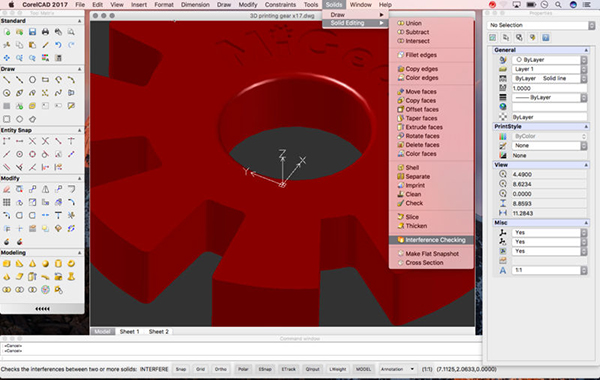
Task: Click the Save icon in Standard toolbar
Action: click(x=32, y=32)
